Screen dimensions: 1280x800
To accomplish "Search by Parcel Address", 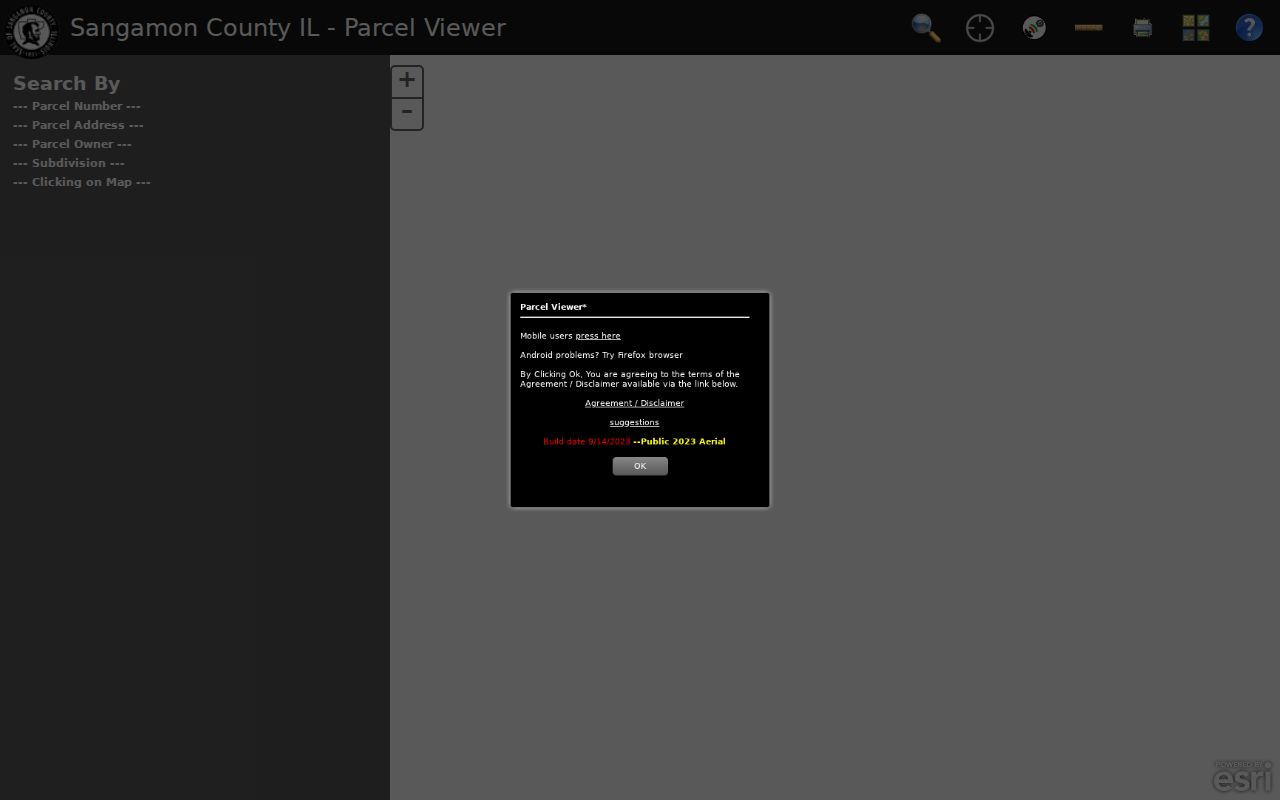I will click(x=78, y=125).
